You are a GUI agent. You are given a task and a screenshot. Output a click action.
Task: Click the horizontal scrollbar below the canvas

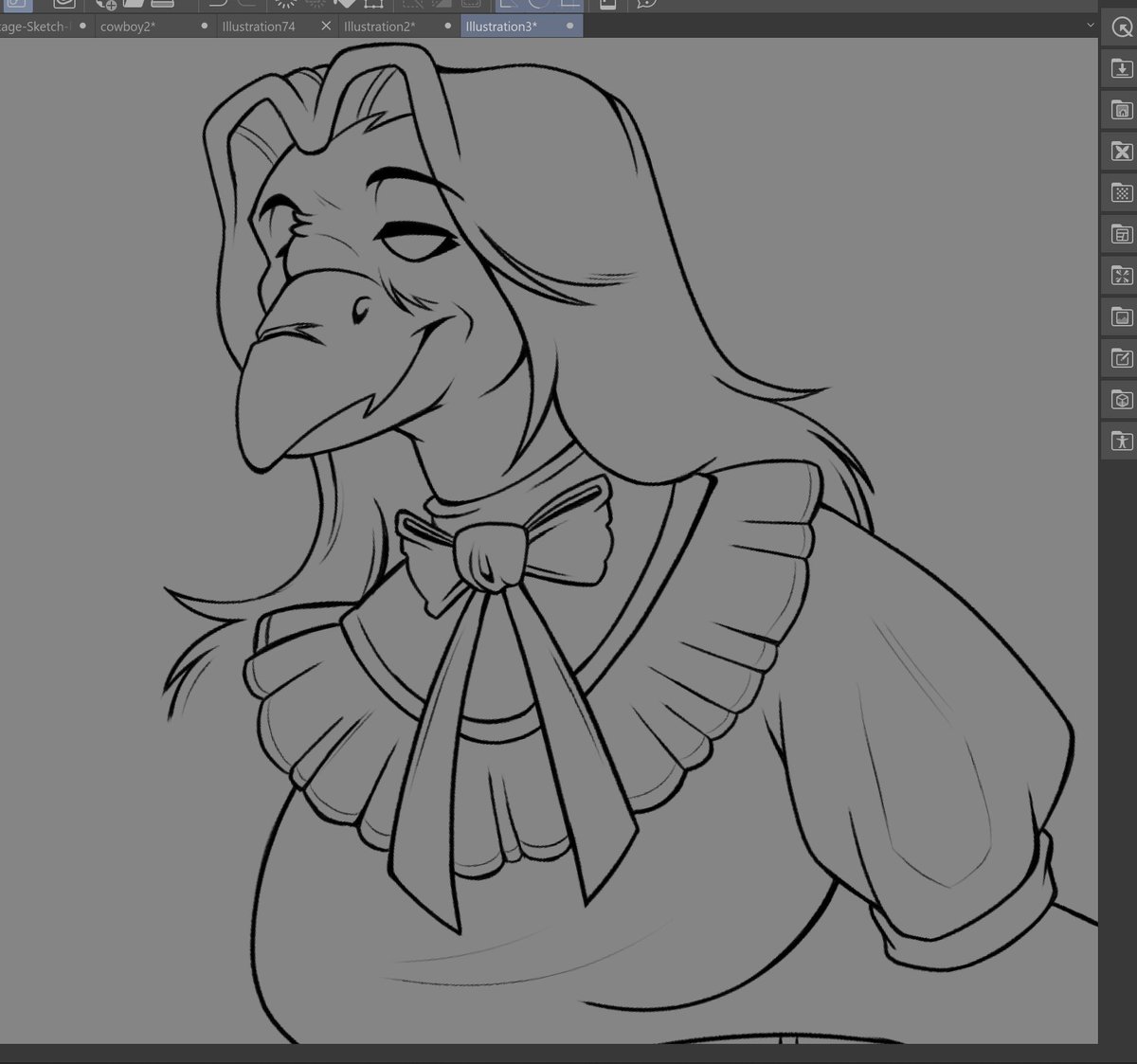(550, 1054)
